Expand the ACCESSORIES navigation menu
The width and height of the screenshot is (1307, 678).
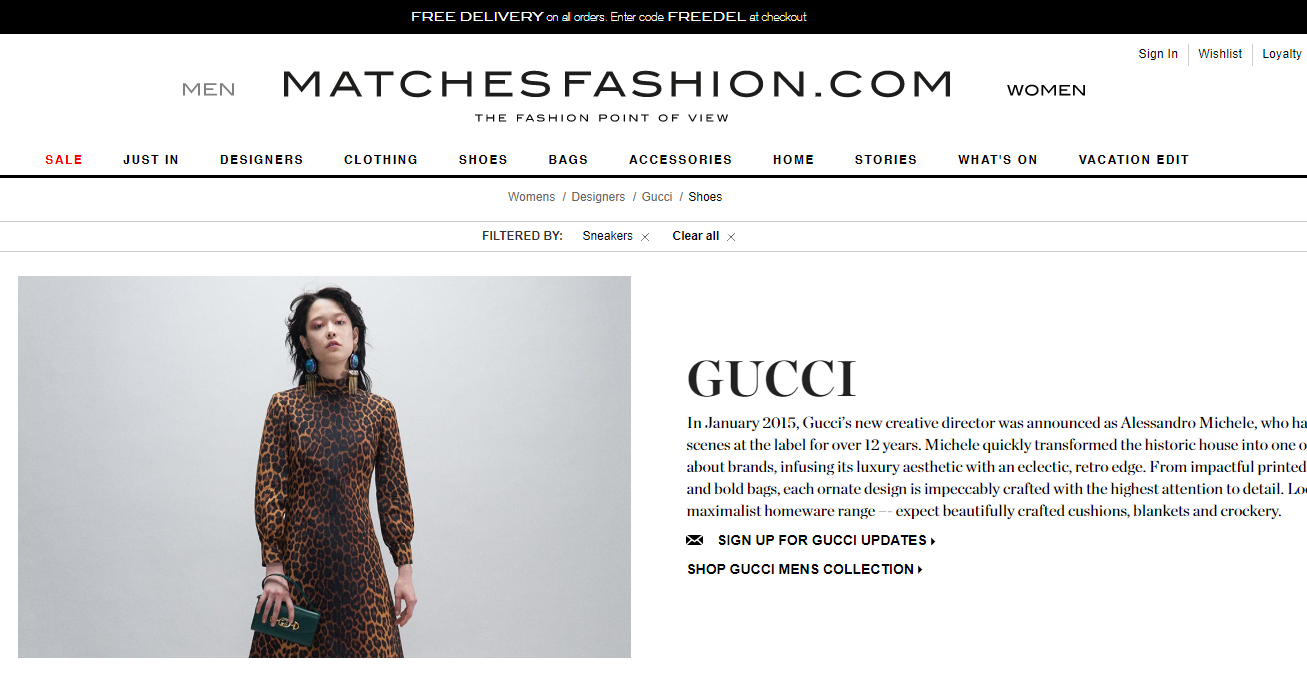coord(681,159)
